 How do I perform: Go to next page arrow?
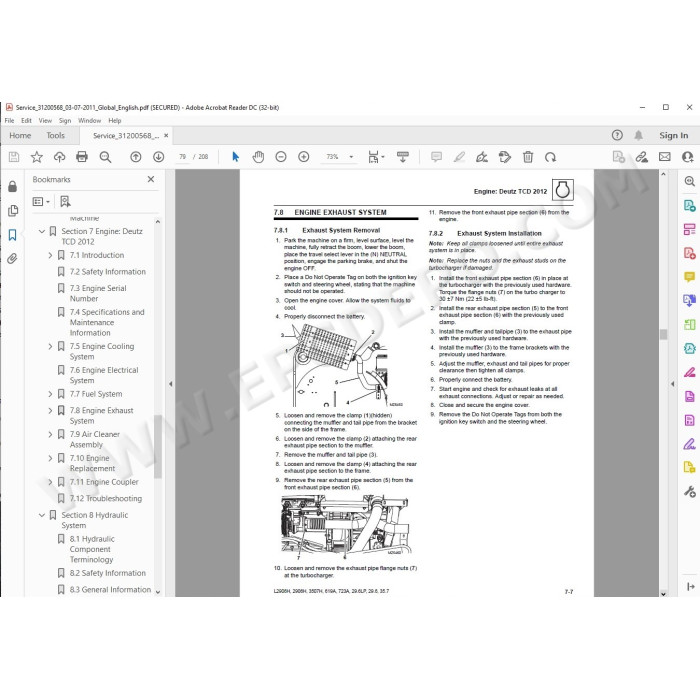[x=158, y=157]
